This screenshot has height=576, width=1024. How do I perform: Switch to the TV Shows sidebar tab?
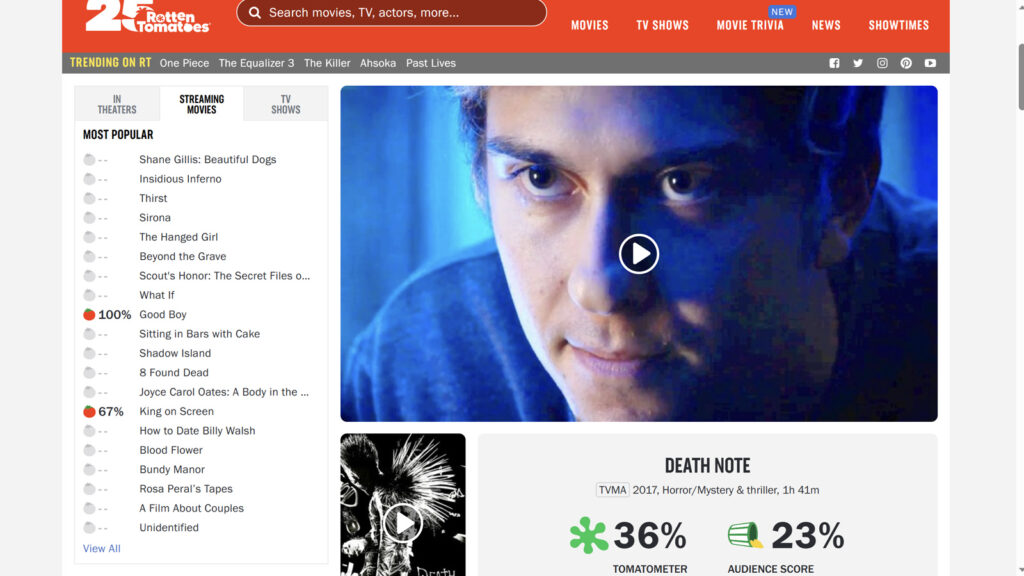[285, 104]
